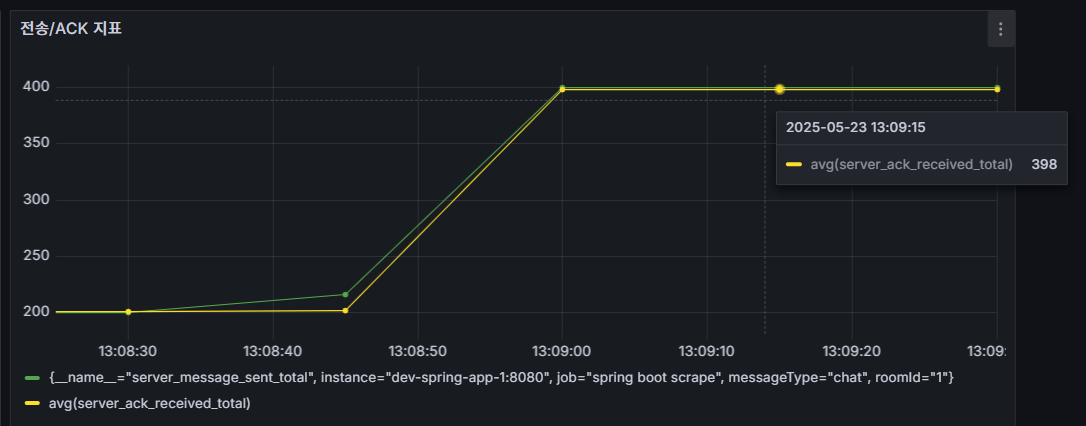Viewport: 1086px width, 426px height.
Task: Click the 전송/ACK 지표 panel title
Action: click(71, 29)
